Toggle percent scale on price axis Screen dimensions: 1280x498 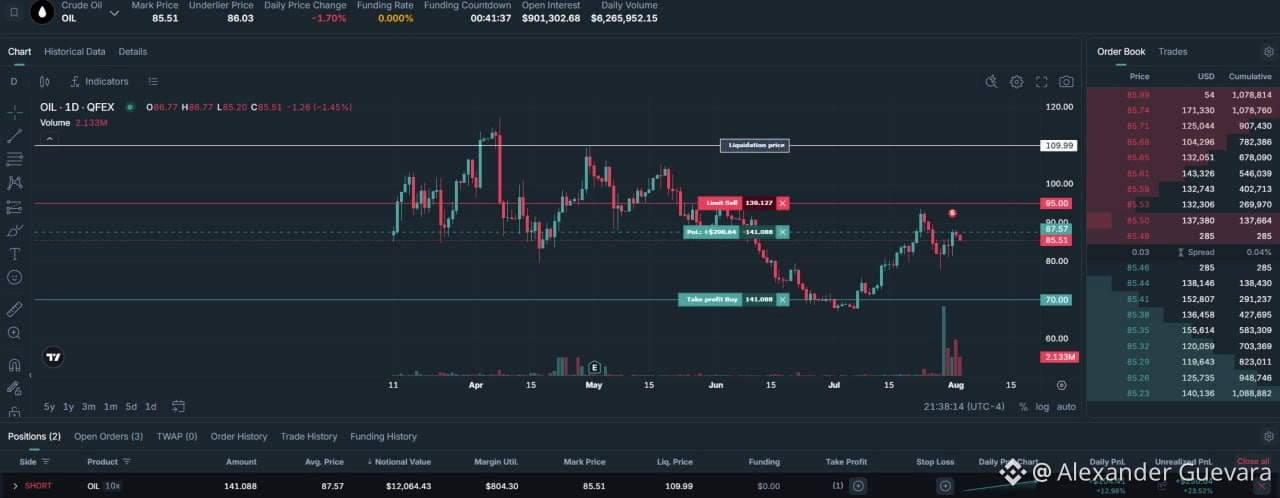[1023, 407]
